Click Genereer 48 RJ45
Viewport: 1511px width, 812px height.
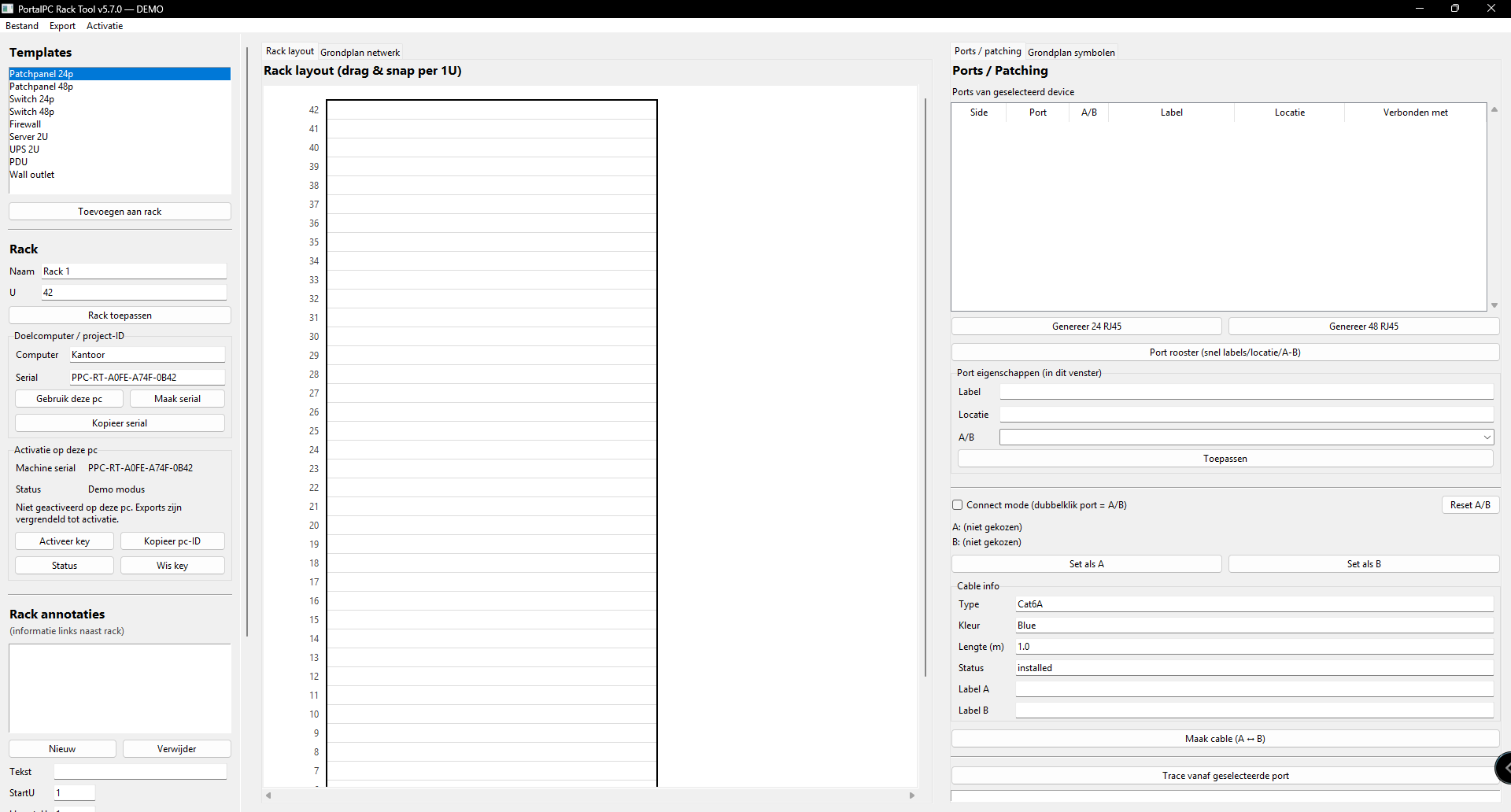[1364, 326]
